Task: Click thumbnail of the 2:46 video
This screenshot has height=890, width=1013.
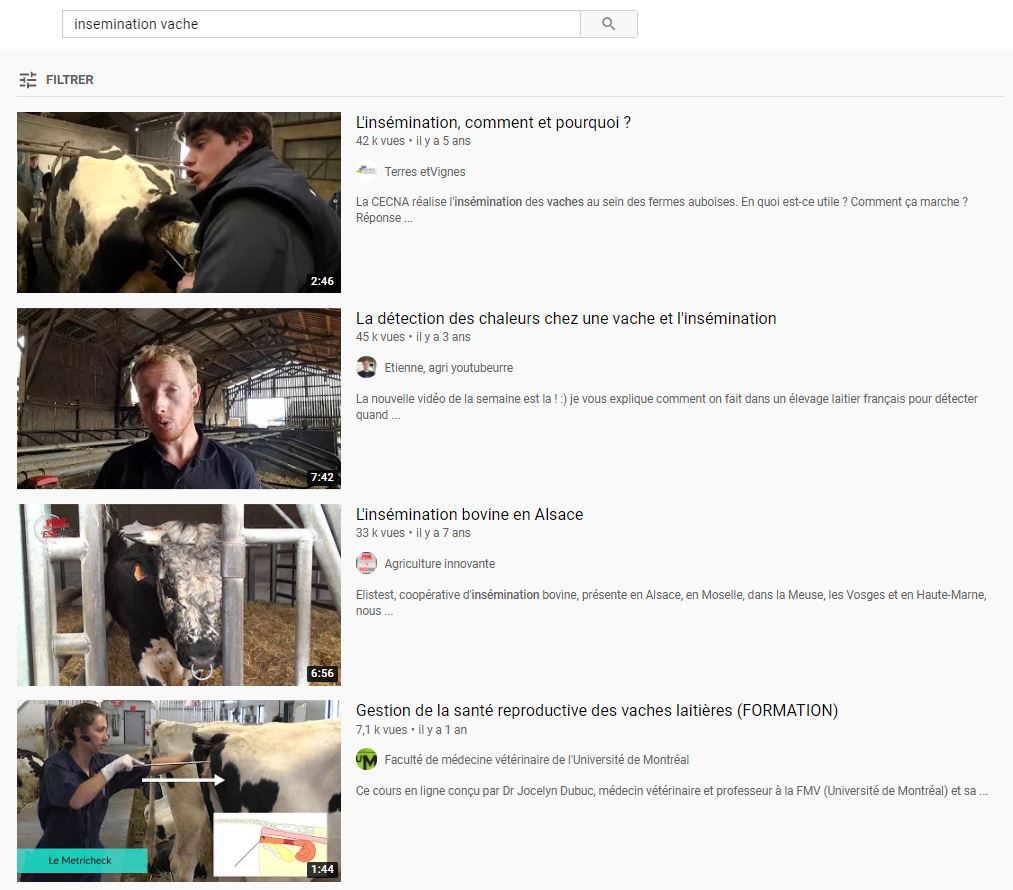Action: point(179,202)
